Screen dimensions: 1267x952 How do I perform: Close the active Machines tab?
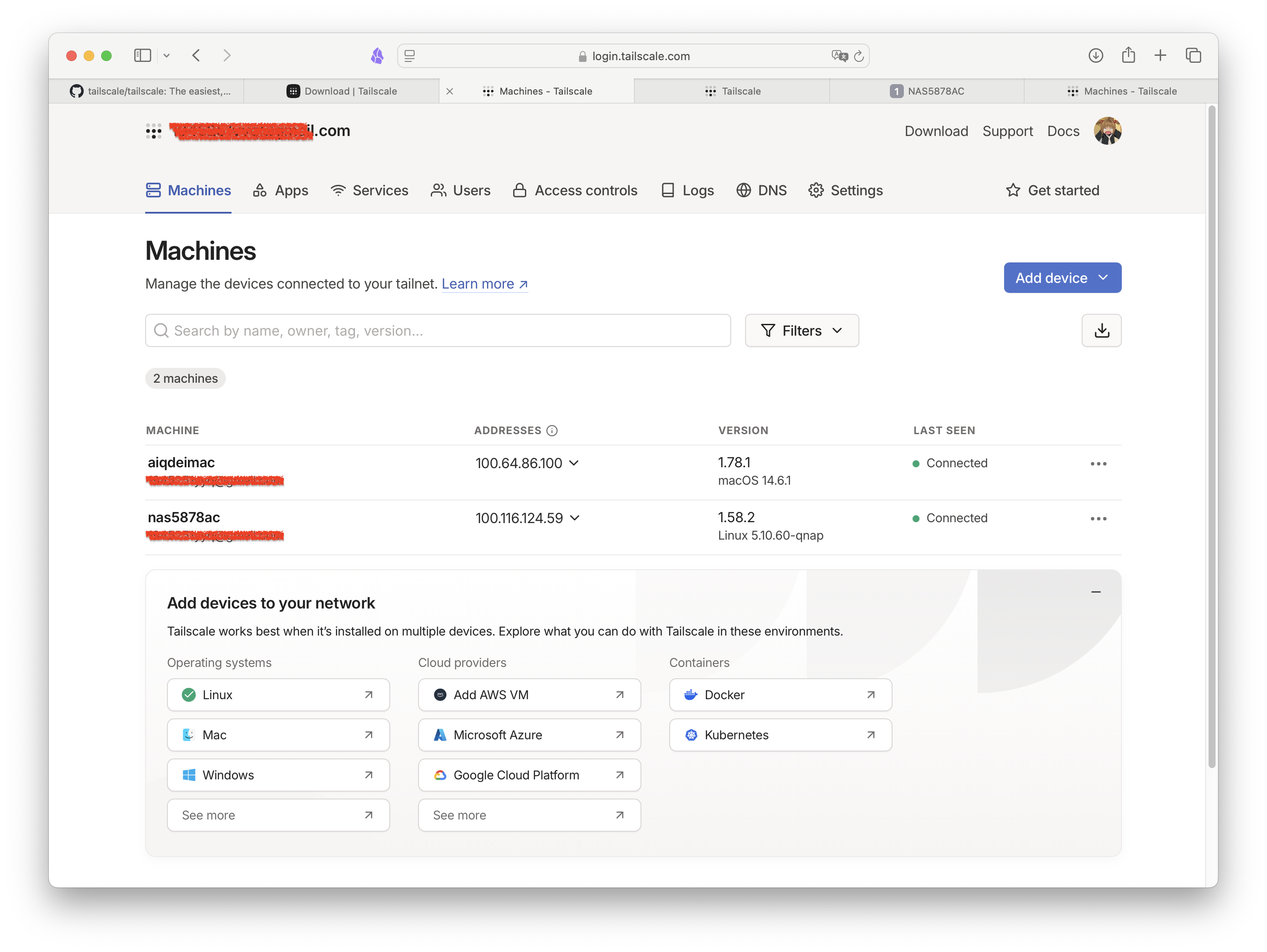point(450,91)
